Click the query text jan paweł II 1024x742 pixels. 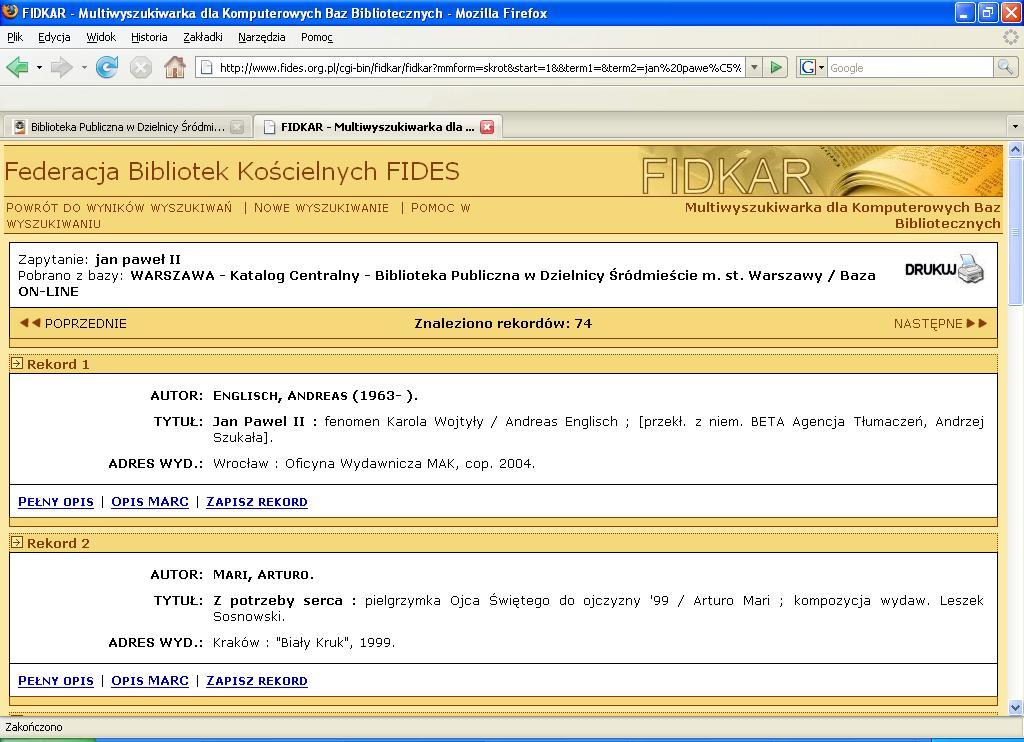(138, 259)
